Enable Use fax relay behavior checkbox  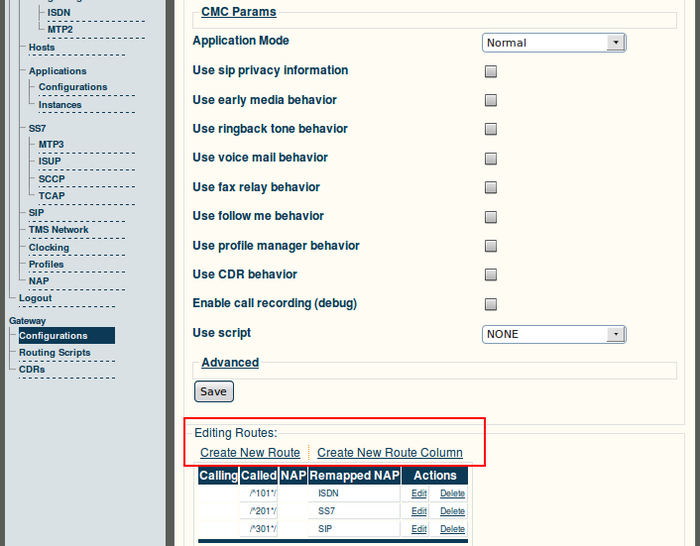pos(491,188)
